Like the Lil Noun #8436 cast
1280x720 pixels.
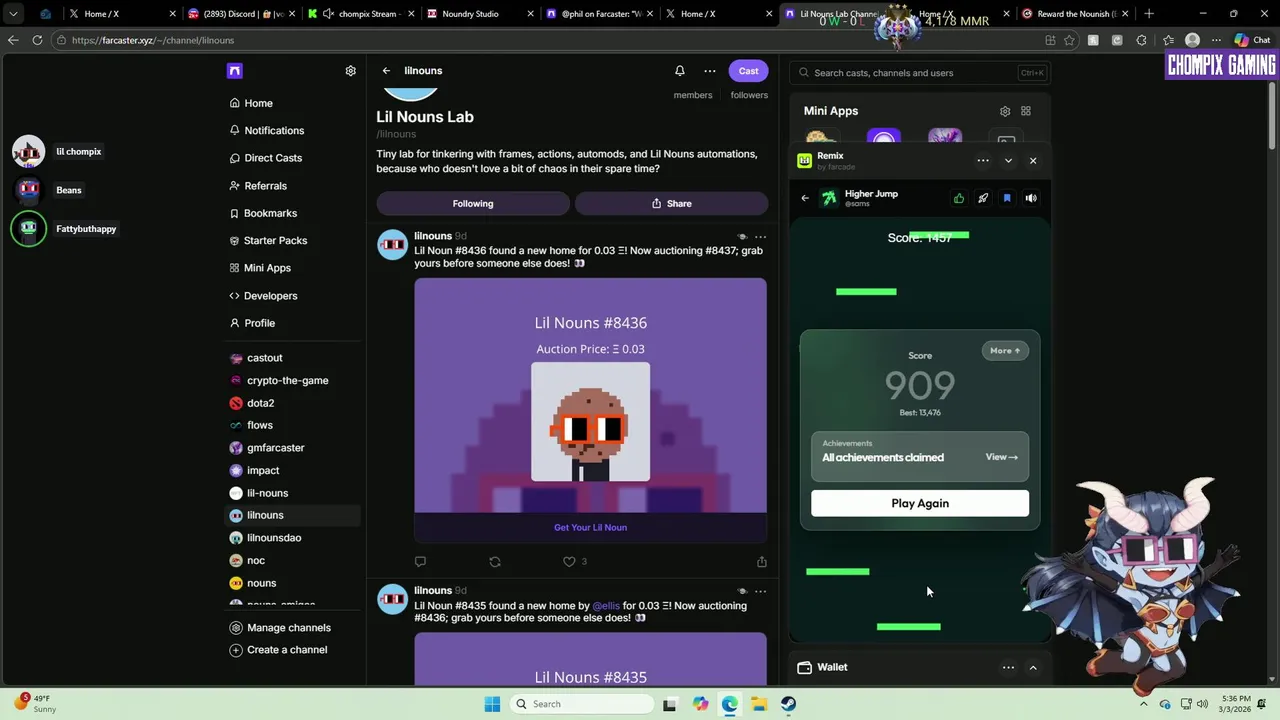pyautogui.click(x=569, y=562)
